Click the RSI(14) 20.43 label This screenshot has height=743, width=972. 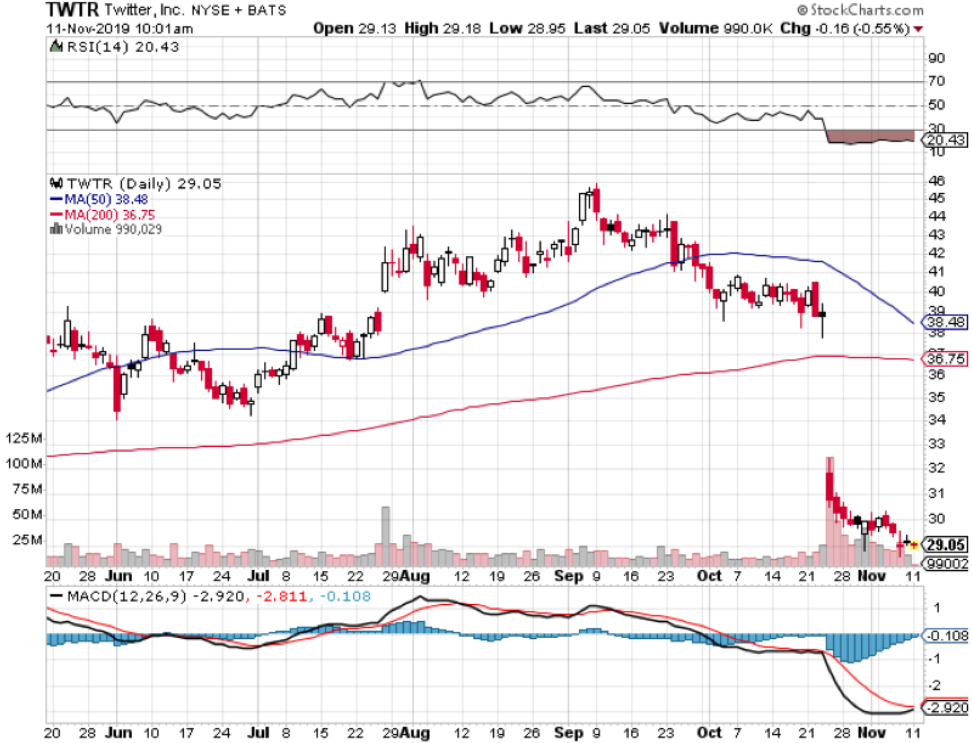pyautogui.click(x=123, y=47)
